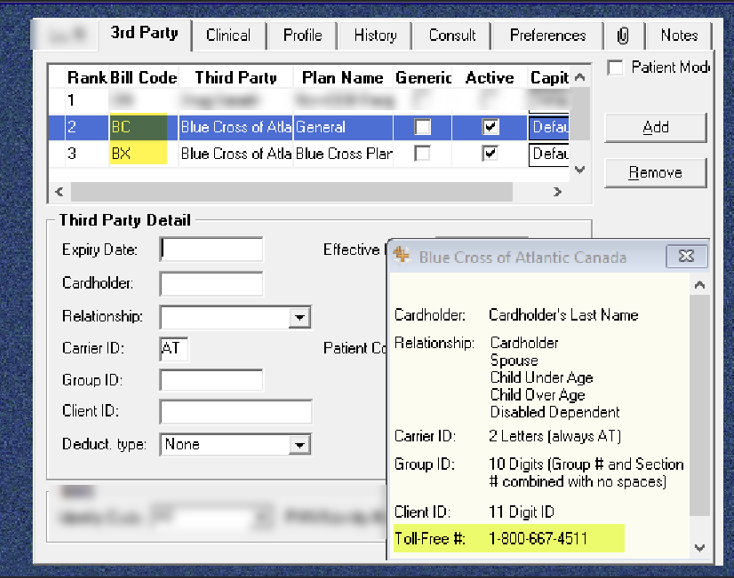This screenshot has height=578, width=734.
Task: Click 'Disabled Dependent' relationship text
Action: tap(555, 412)
